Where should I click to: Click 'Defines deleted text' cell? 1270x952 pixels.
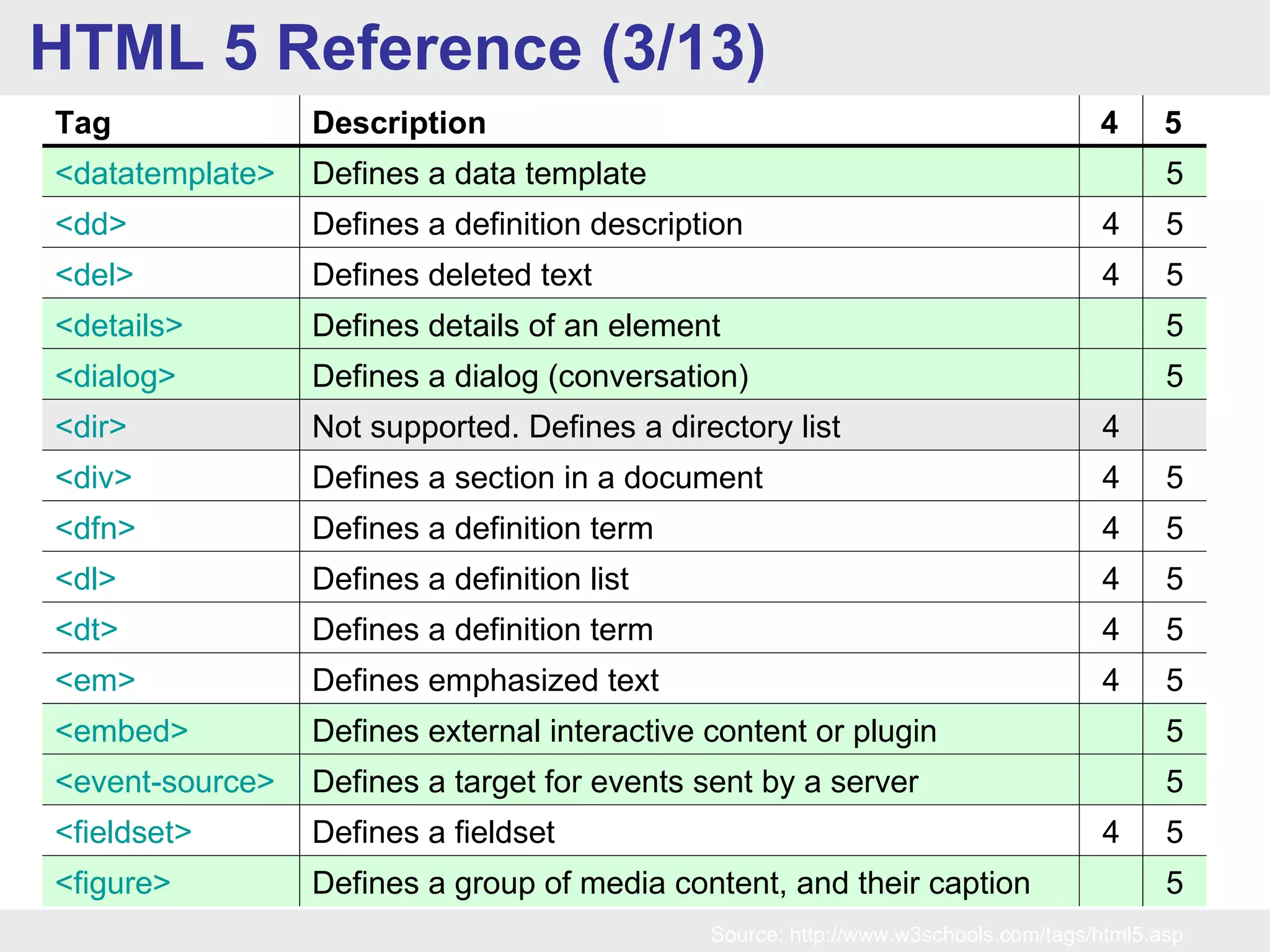(x=452, y=275)
